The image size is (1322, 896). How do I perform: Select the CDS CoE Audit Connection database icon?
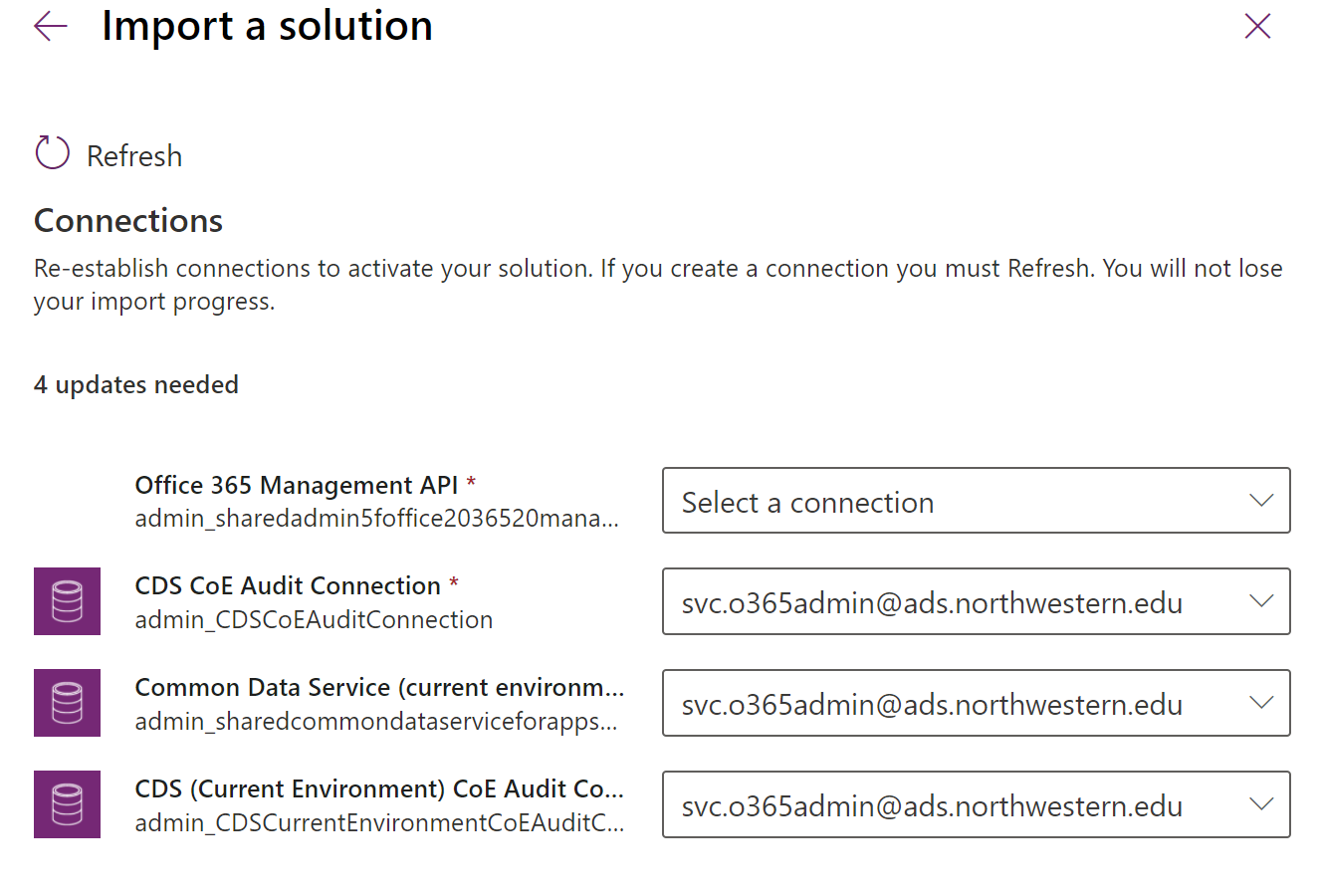point(67,601)
